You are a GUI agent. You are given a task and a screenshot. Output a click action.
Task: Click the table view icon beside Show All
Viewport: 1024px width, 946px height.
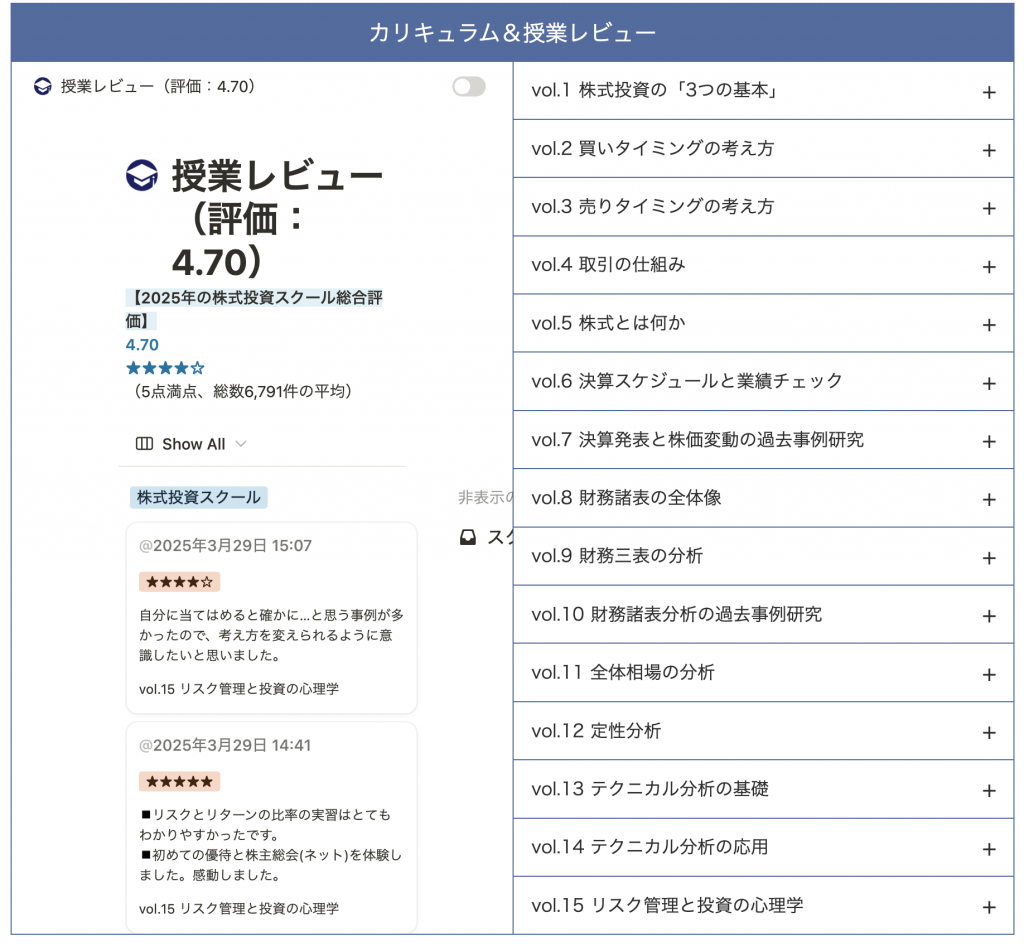(144, 444)
